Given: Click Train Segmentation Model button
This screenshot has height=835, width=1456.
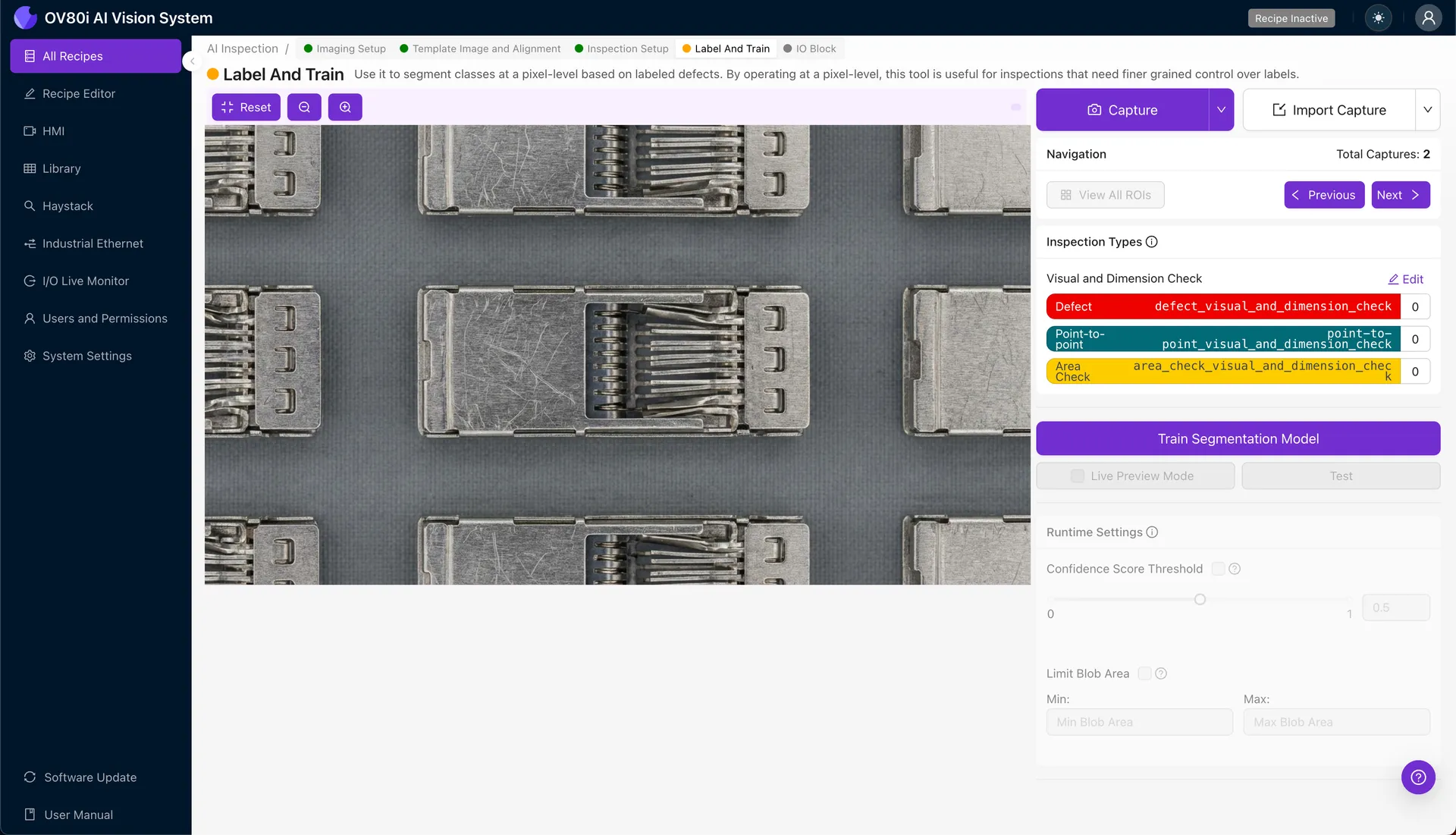Looking at the screenshot, I should pyautogui.click(x=1238, y=438).
